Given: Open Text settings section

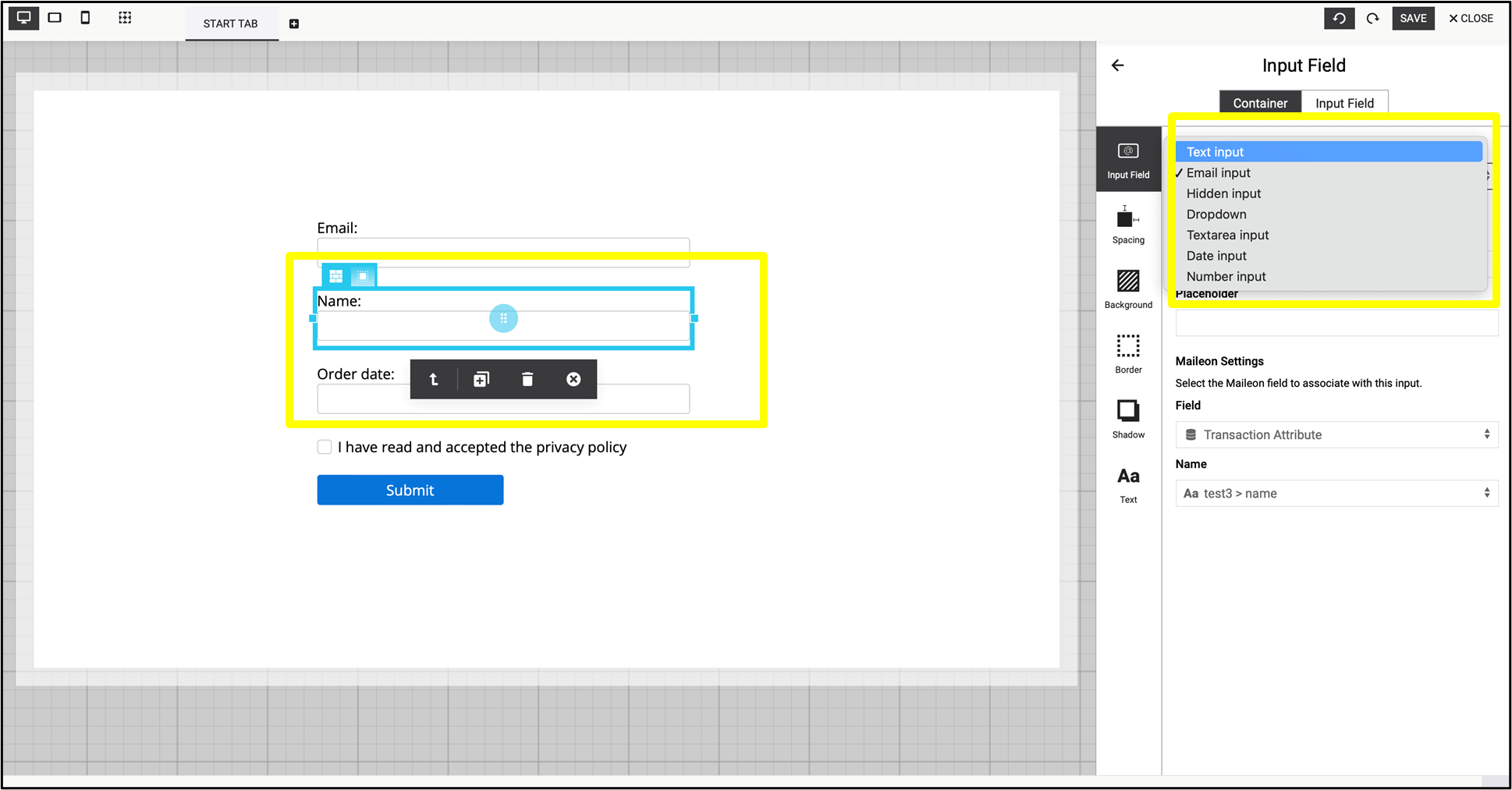Looking at the screenshot, I should coord(1128,484).
